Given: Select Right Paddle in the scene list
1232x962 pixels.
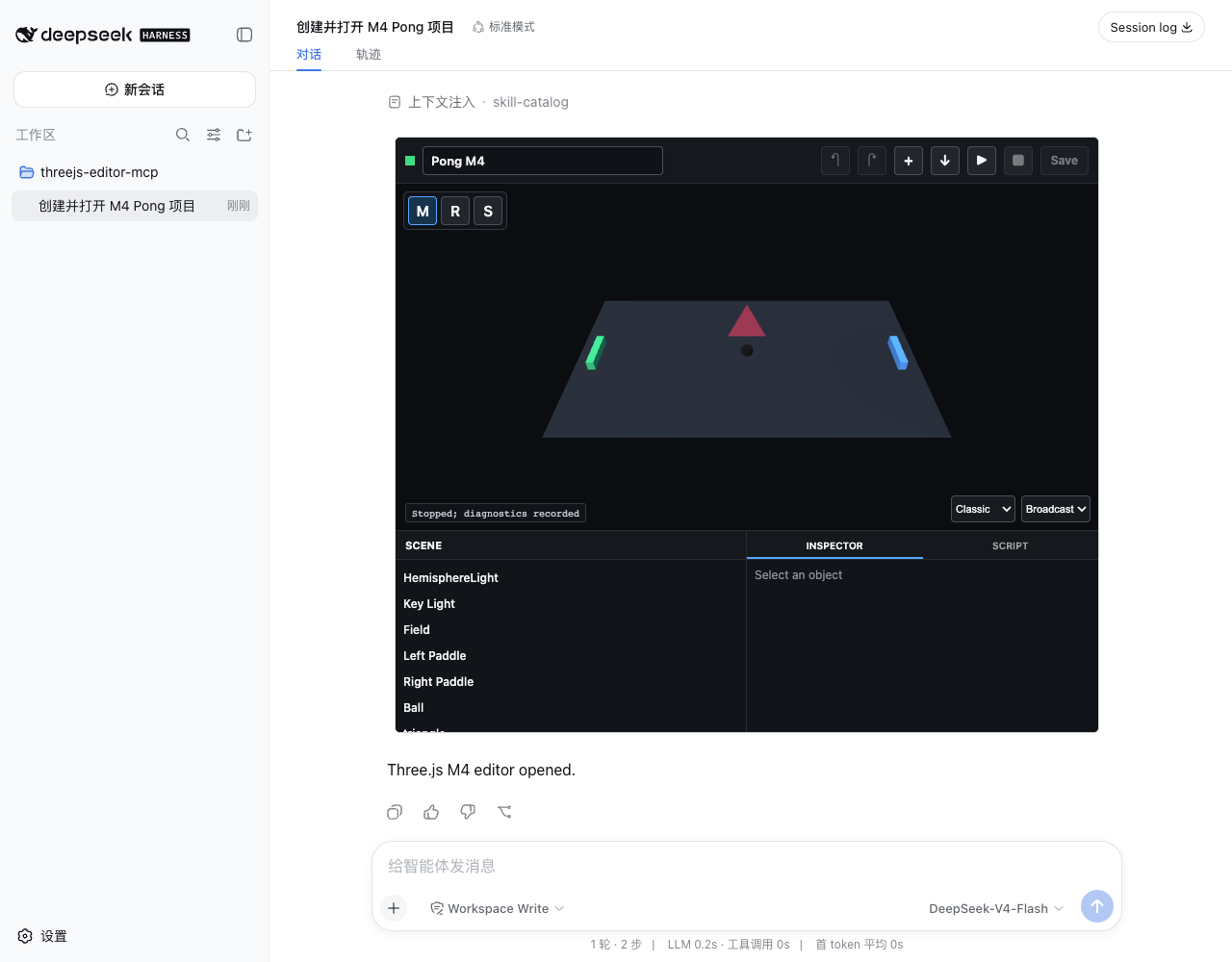Looking at the screenshot, I should (571, 682).
